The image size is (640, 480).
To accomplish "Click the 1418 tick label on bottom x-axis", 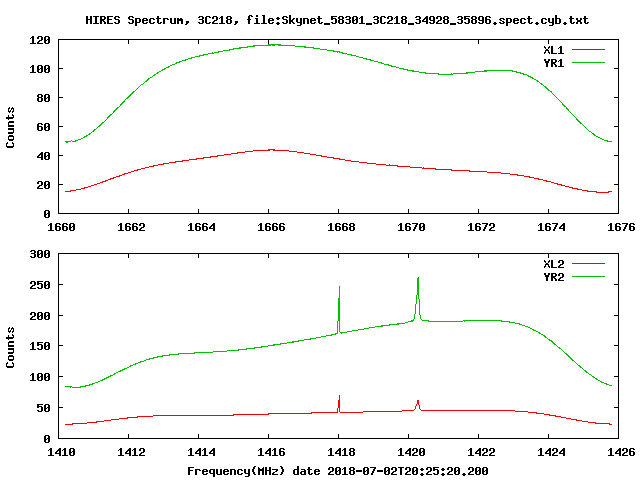I will click(x=341, y=452).
